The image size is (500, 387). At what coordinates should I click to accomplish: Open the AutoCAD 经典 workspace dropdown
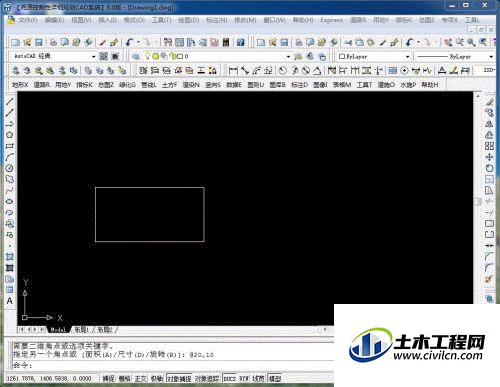click(93, 56)
